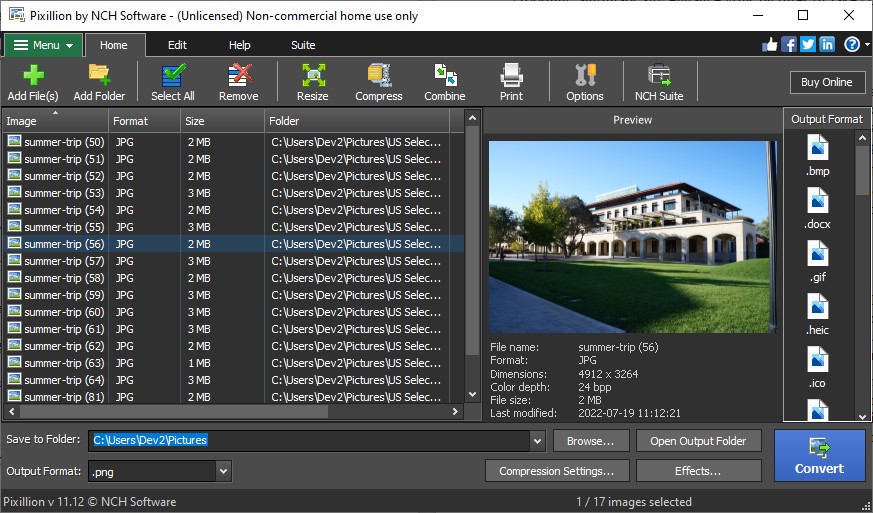
Task: Select the summer-trip (62) row
Action: click(x=233, y=346)
